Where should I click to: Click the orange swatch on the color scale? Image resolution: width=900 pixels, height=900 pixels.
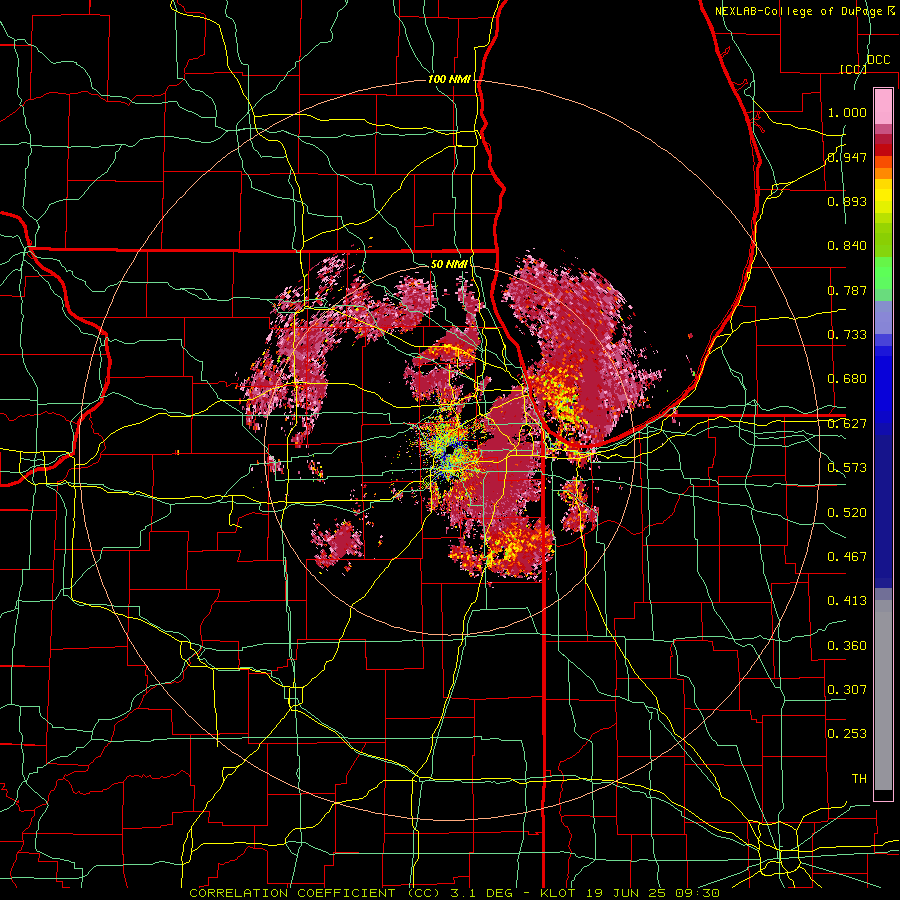pos(883,173)
